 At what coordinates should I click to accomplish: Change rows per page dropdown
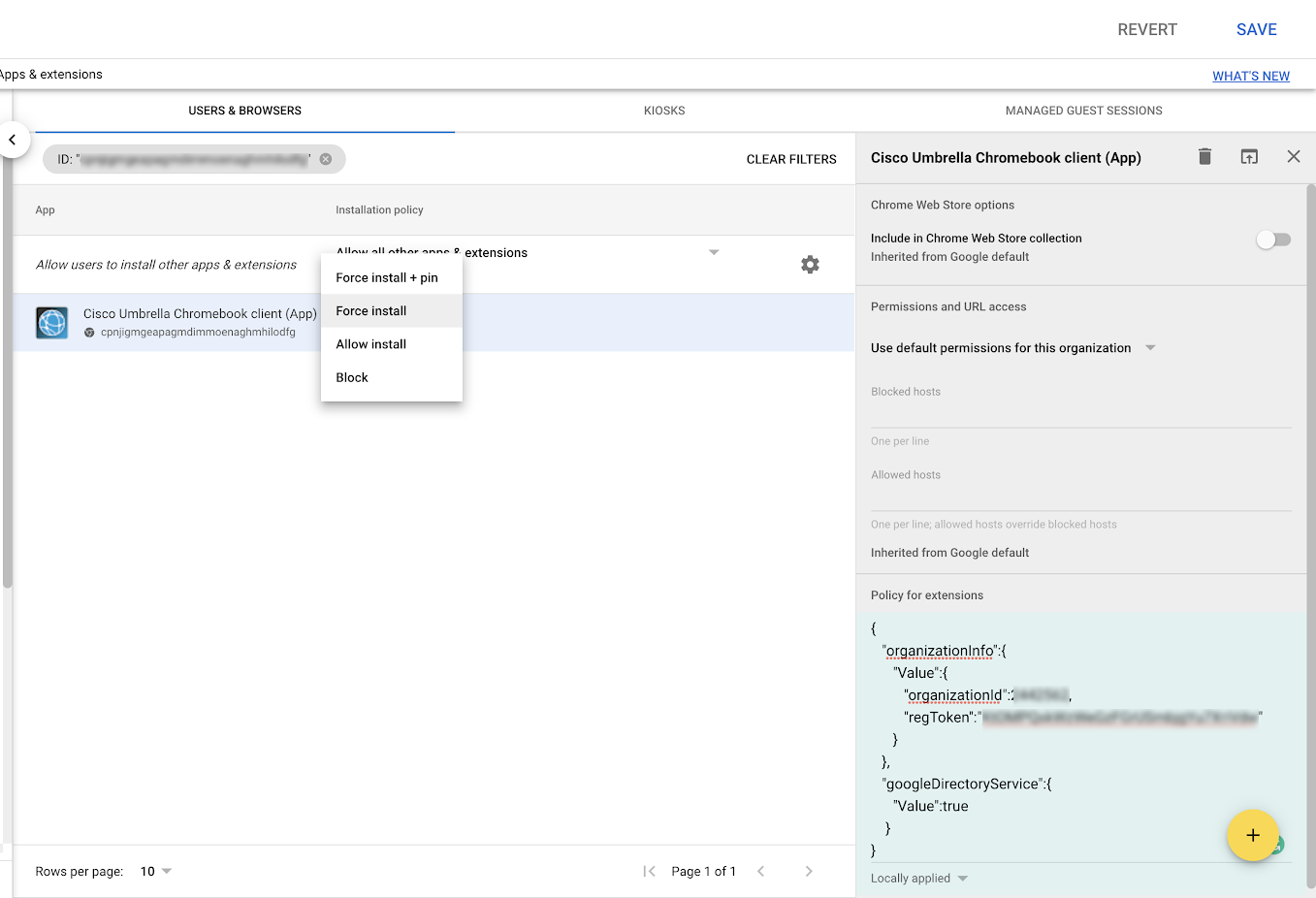coord(156,871)
